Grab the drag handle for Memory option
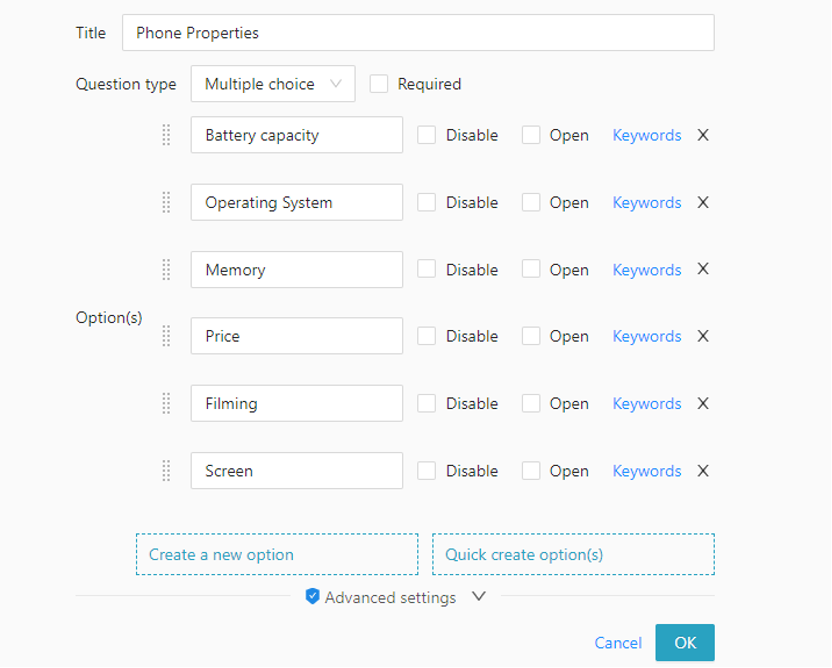Image resolution: width=832 pixels, height=668 pixels. [x=166, y=270]
